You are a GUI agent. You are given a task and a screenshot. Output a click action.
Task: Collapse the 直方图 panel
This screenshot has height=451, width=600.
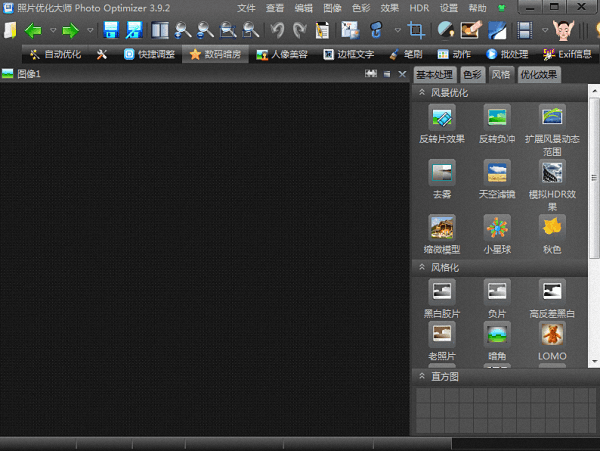422,376
